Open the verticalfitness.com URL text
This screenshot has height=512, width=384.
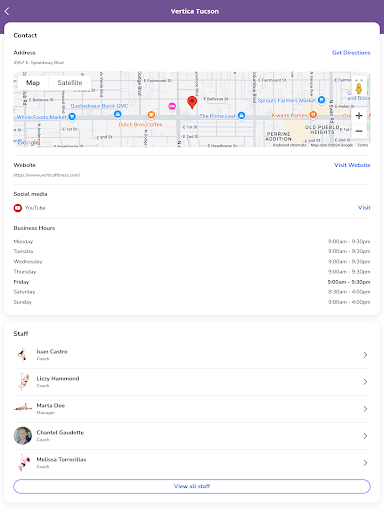pos(47,175)
